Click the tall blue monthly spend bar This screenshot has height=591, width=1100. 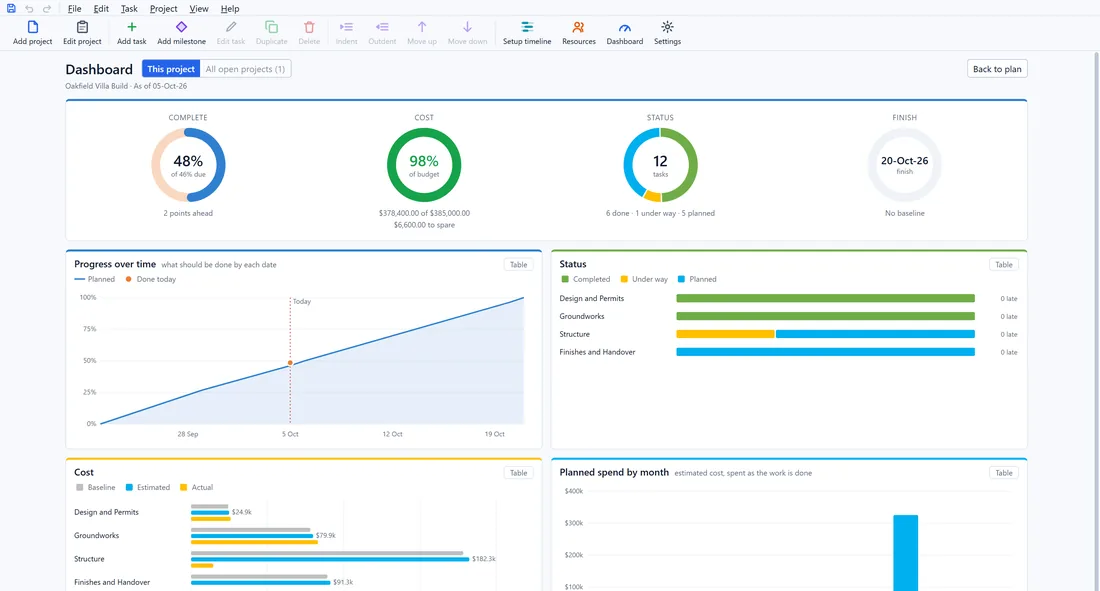[x=906, y=553]
